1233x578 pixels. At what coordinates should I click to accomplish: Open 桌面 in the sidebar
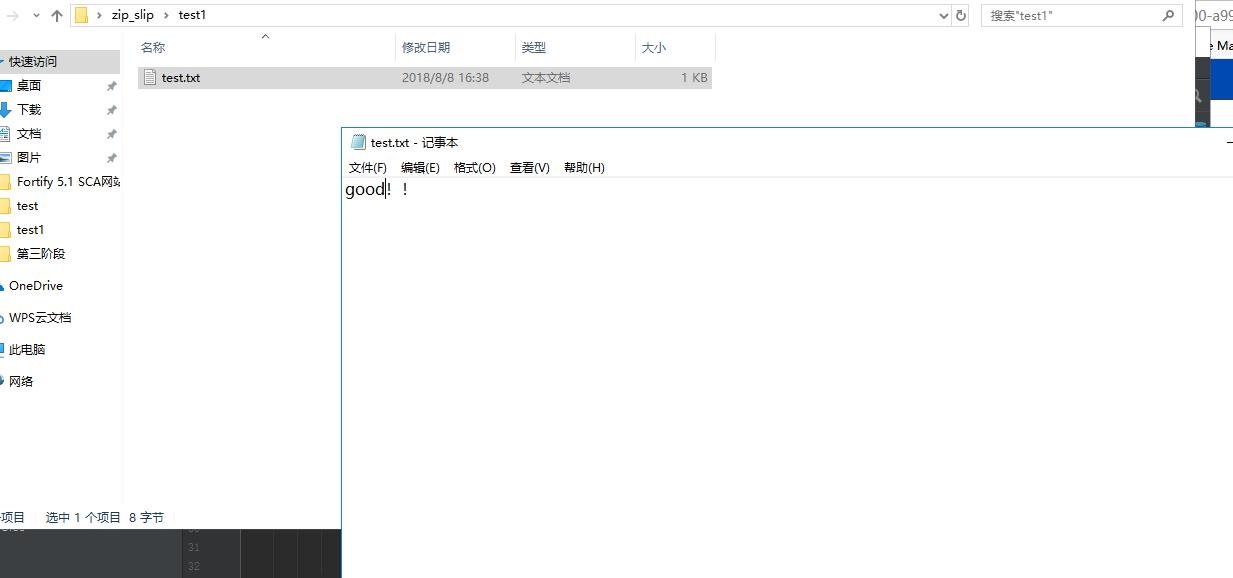29,86
